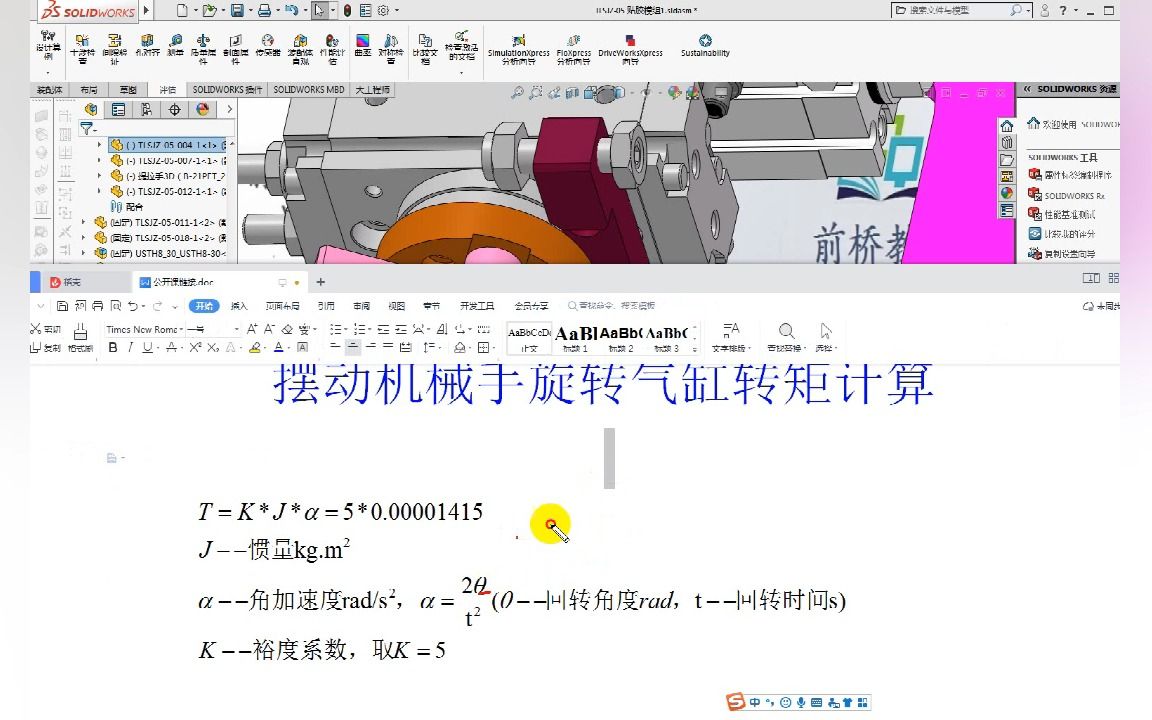Expand the TLSJZ-05-011 assembly tree item
The width and height of the screenshot is (1152, 720).
coord(83,221)
